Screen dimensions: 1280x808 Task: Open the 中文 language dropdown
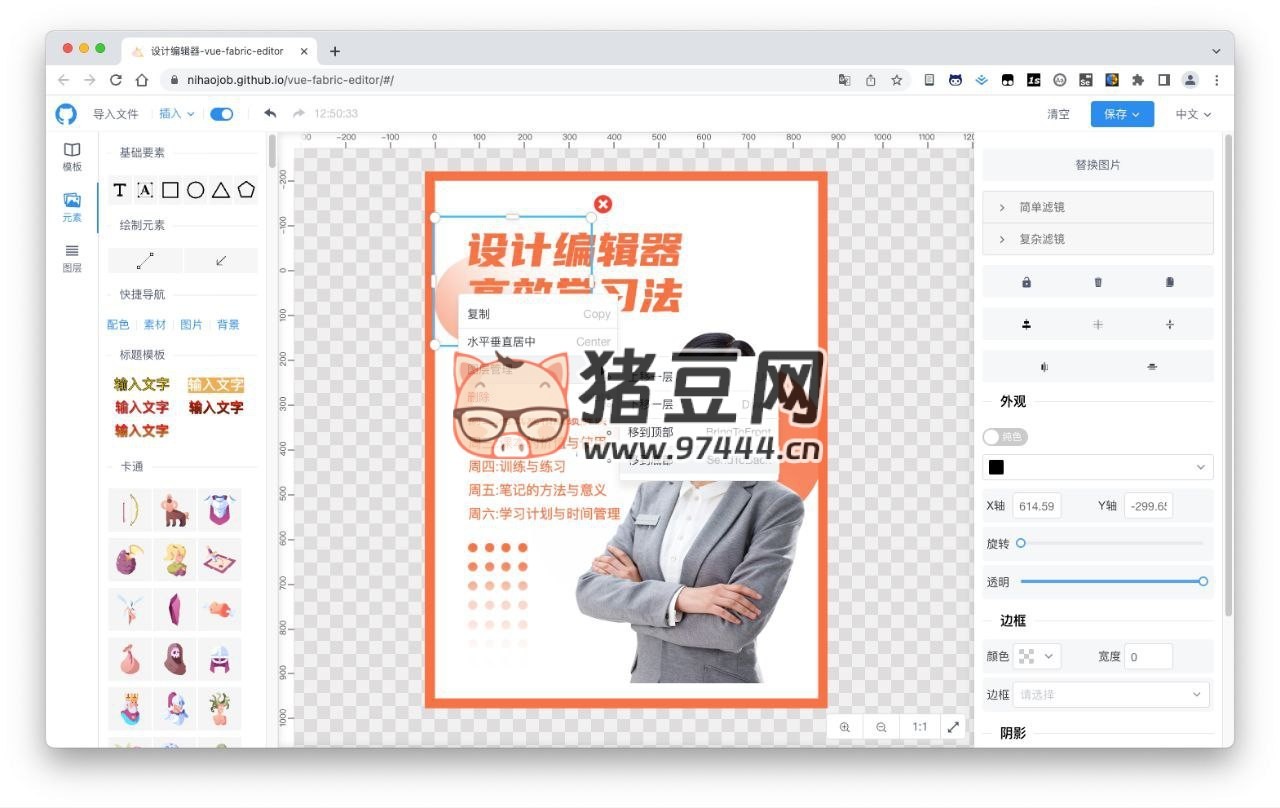(1191, 113)
